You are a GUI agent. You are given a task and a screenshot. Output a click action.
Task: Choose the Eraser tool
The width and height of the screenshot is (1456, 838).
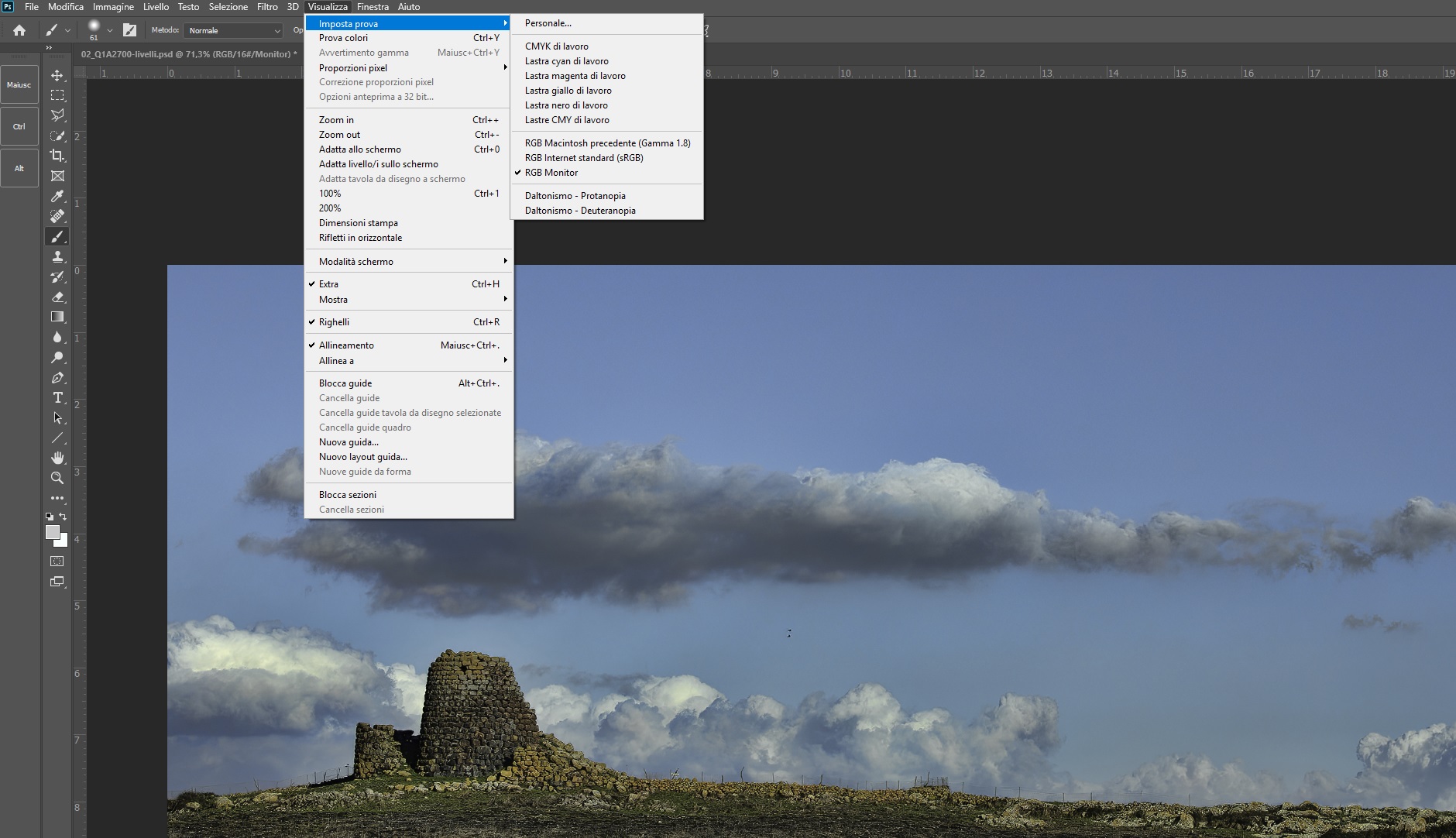(57, 297)
